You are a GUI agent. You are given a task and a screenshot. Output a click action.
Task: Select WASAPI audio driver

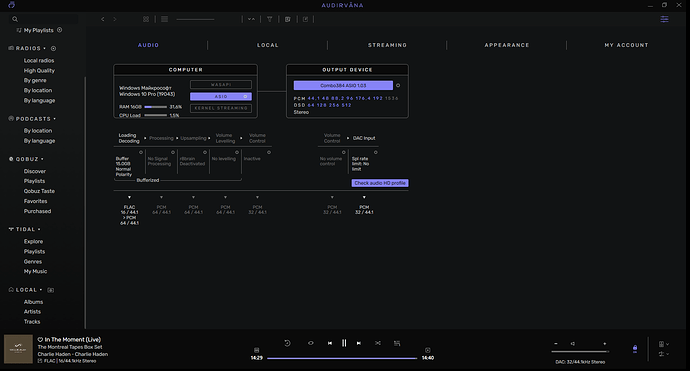click(x=221, y=84)
